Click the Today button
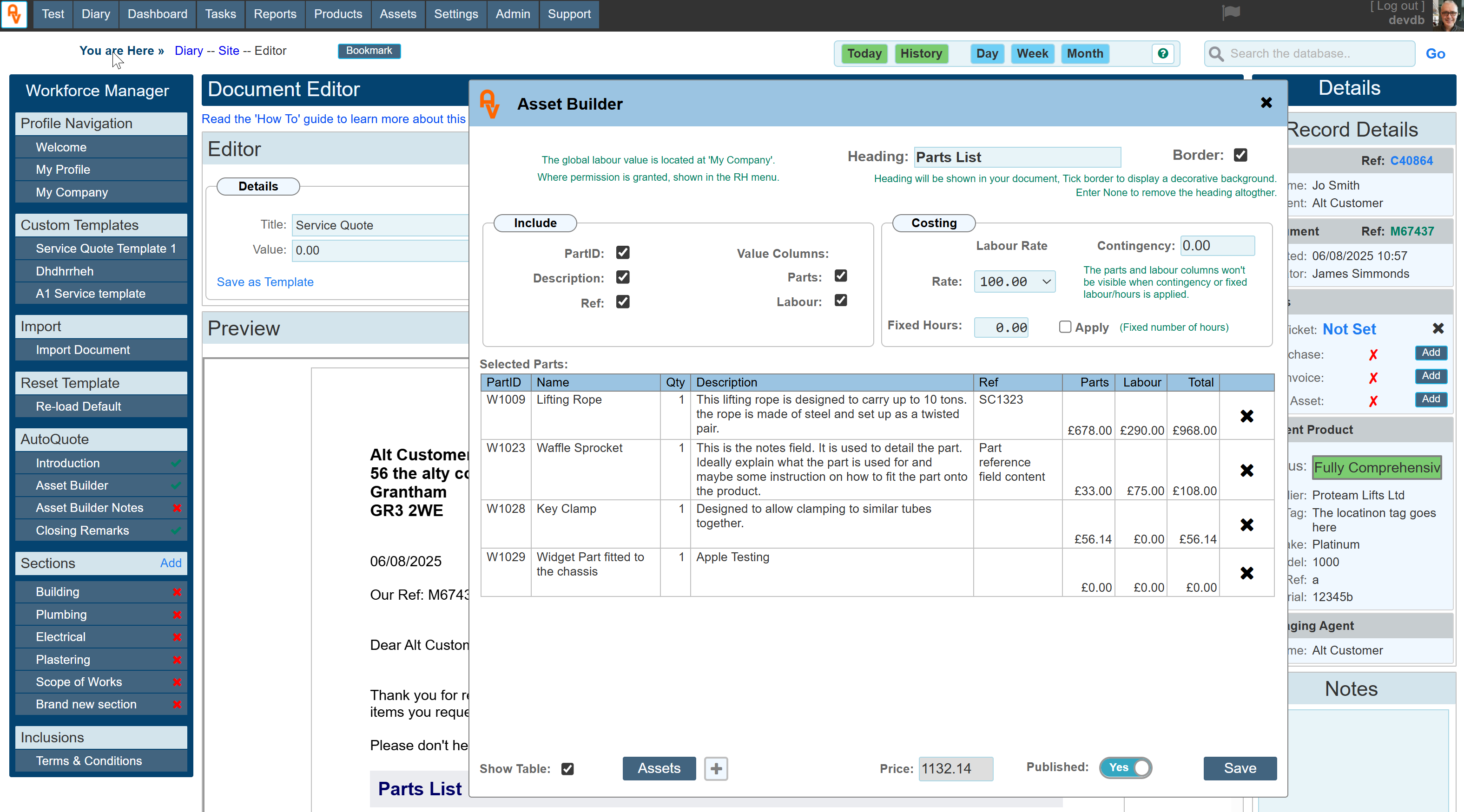Viewport: 1464px width, 812px height. 864,53
